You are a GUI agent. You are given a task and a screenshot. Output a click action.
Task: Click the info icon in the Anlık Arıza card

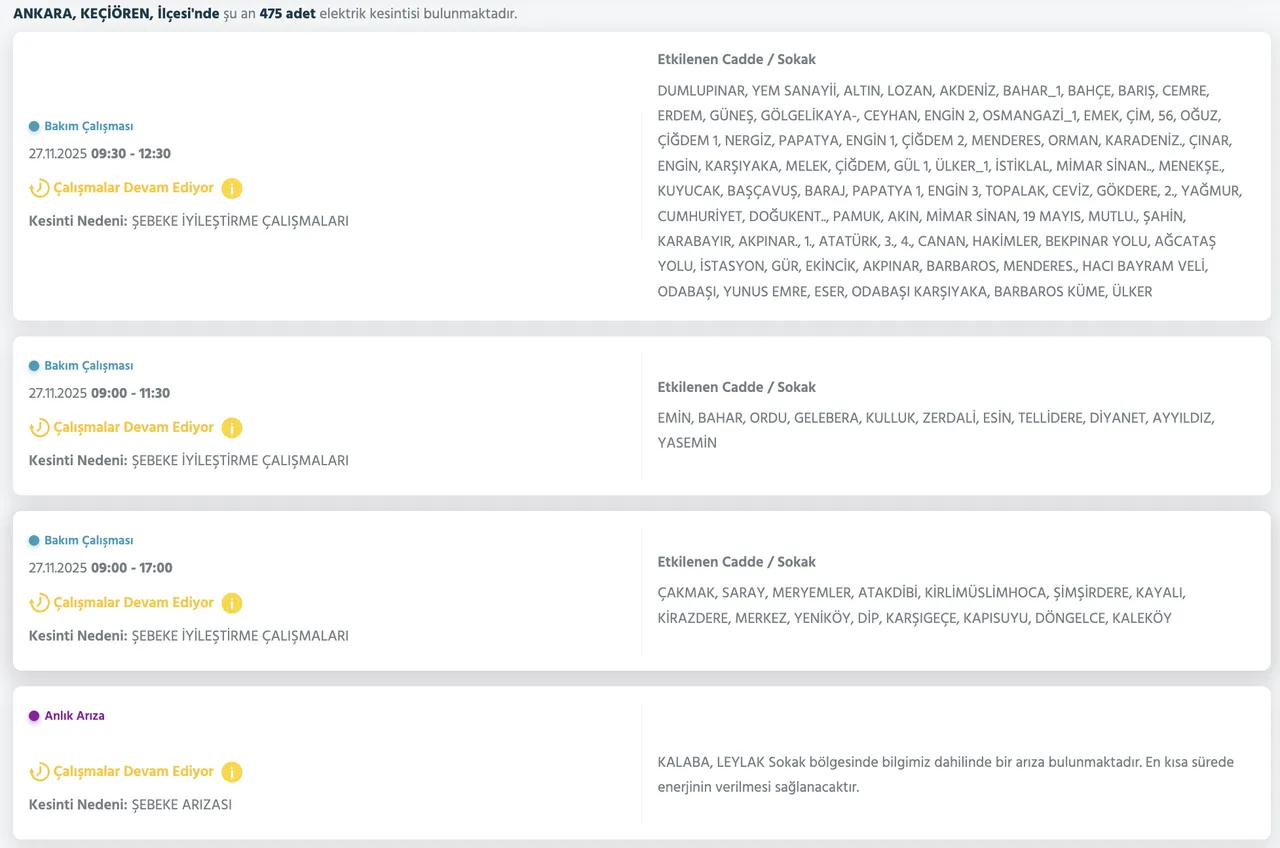click(232, 772)
